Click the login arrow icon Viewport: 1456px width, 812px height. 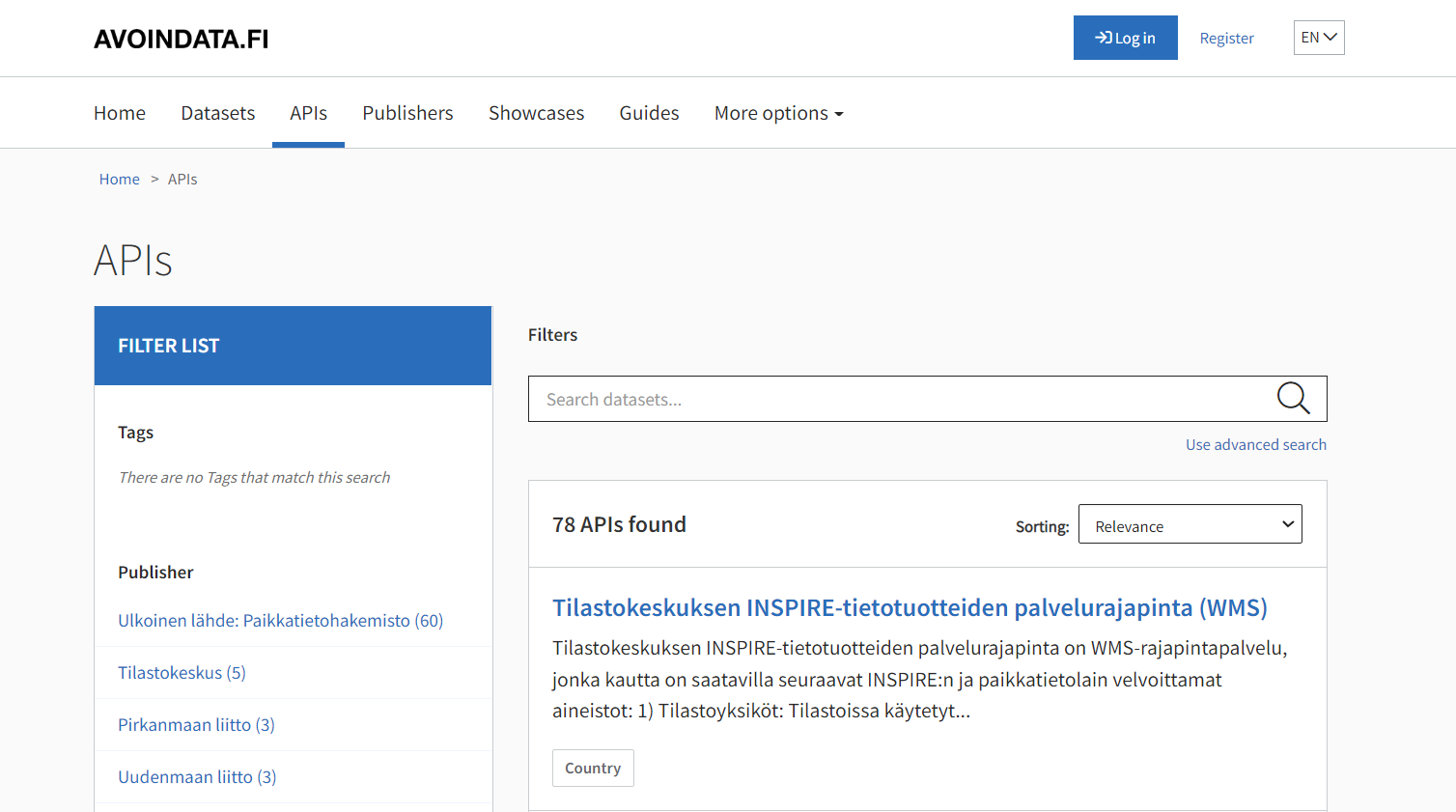[1101, 37]
